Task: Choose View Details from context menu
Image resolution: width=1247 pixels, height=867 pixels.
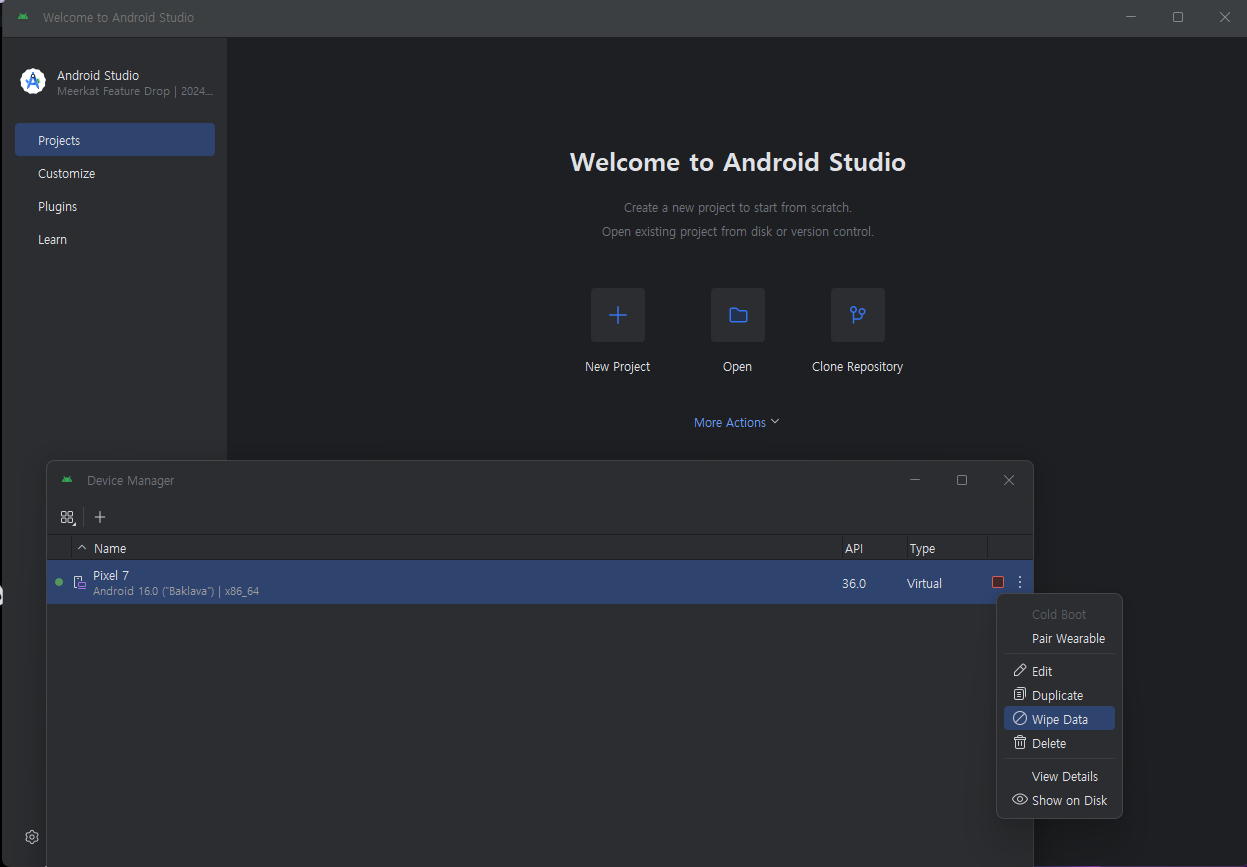Action: (1059, 776)
